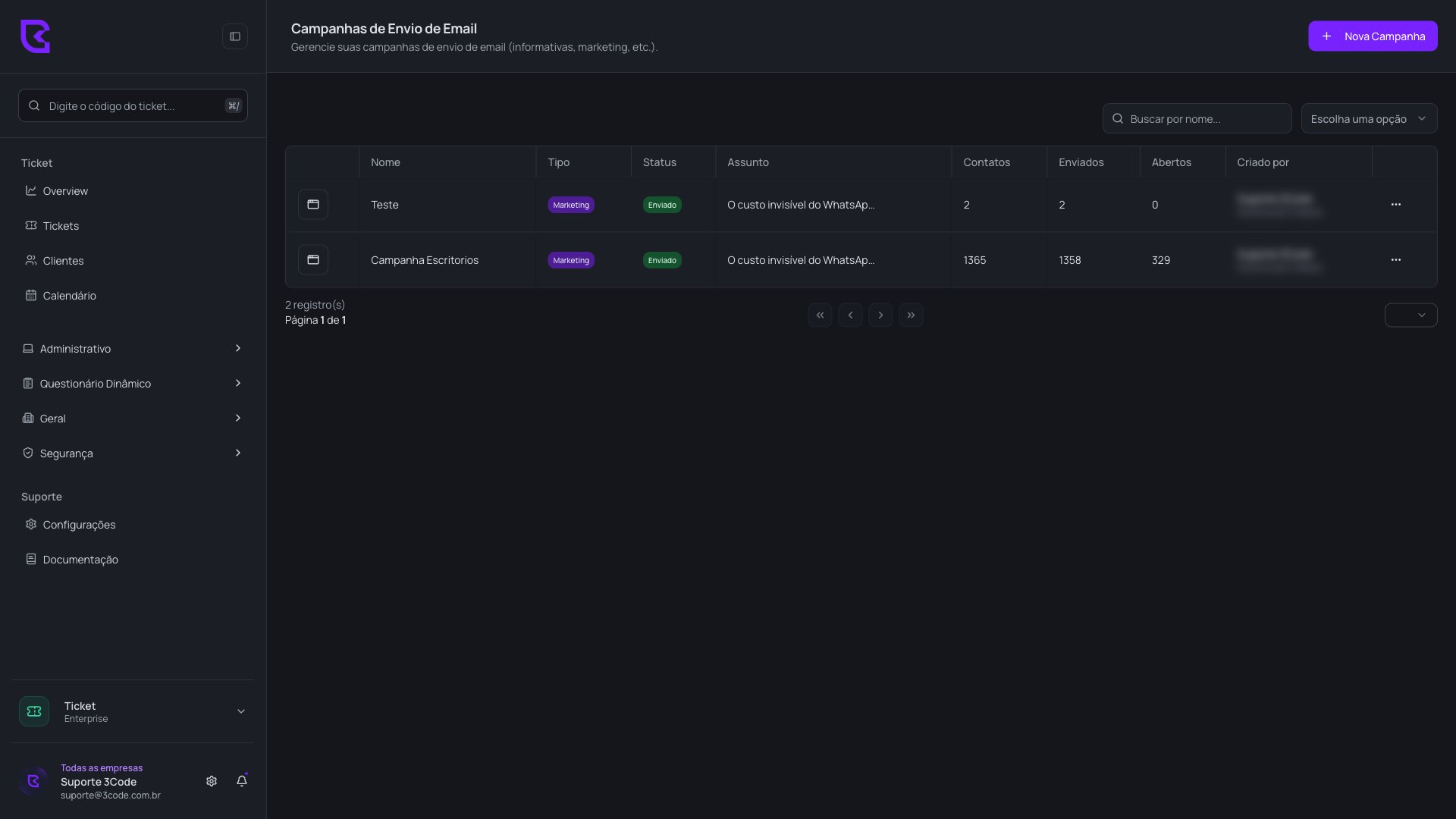
Task: Focus the Buscar por nome field
Action: 1197,119
